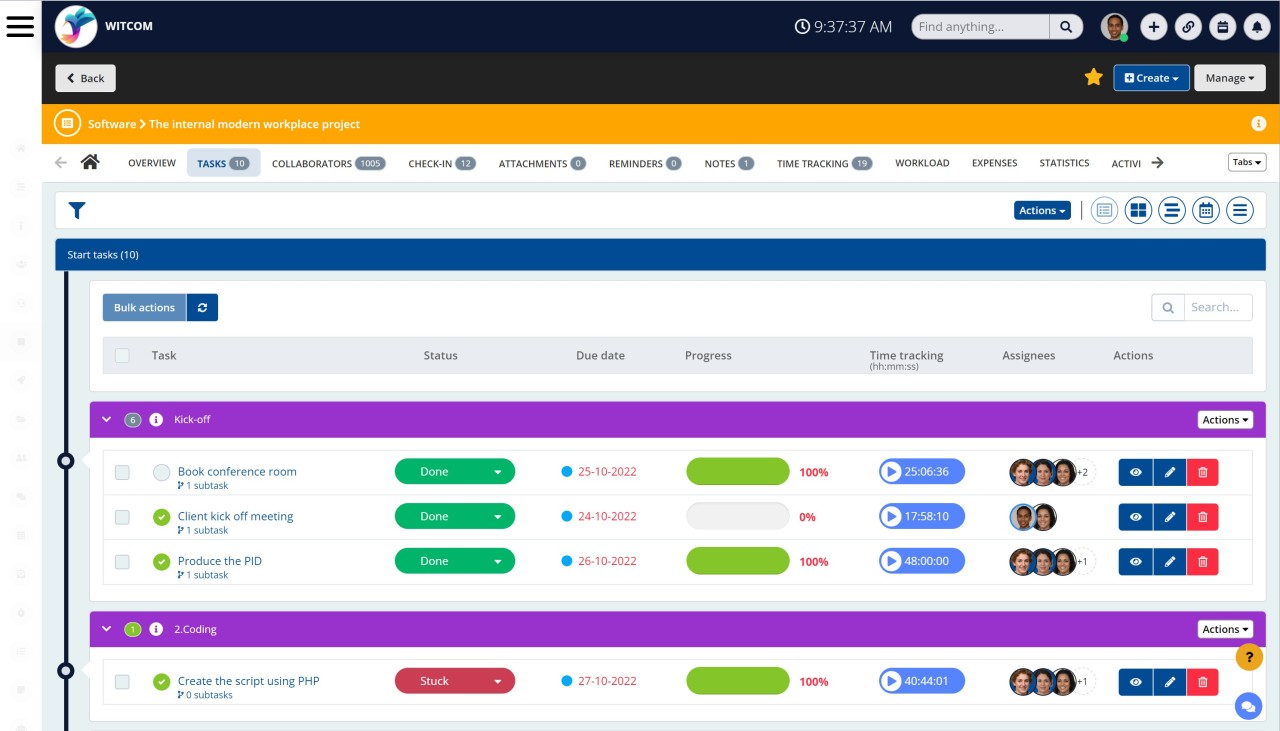This screenshot has width=1280, height=731.
Task: Open the link icon in the top bar
Action: 1188,27
